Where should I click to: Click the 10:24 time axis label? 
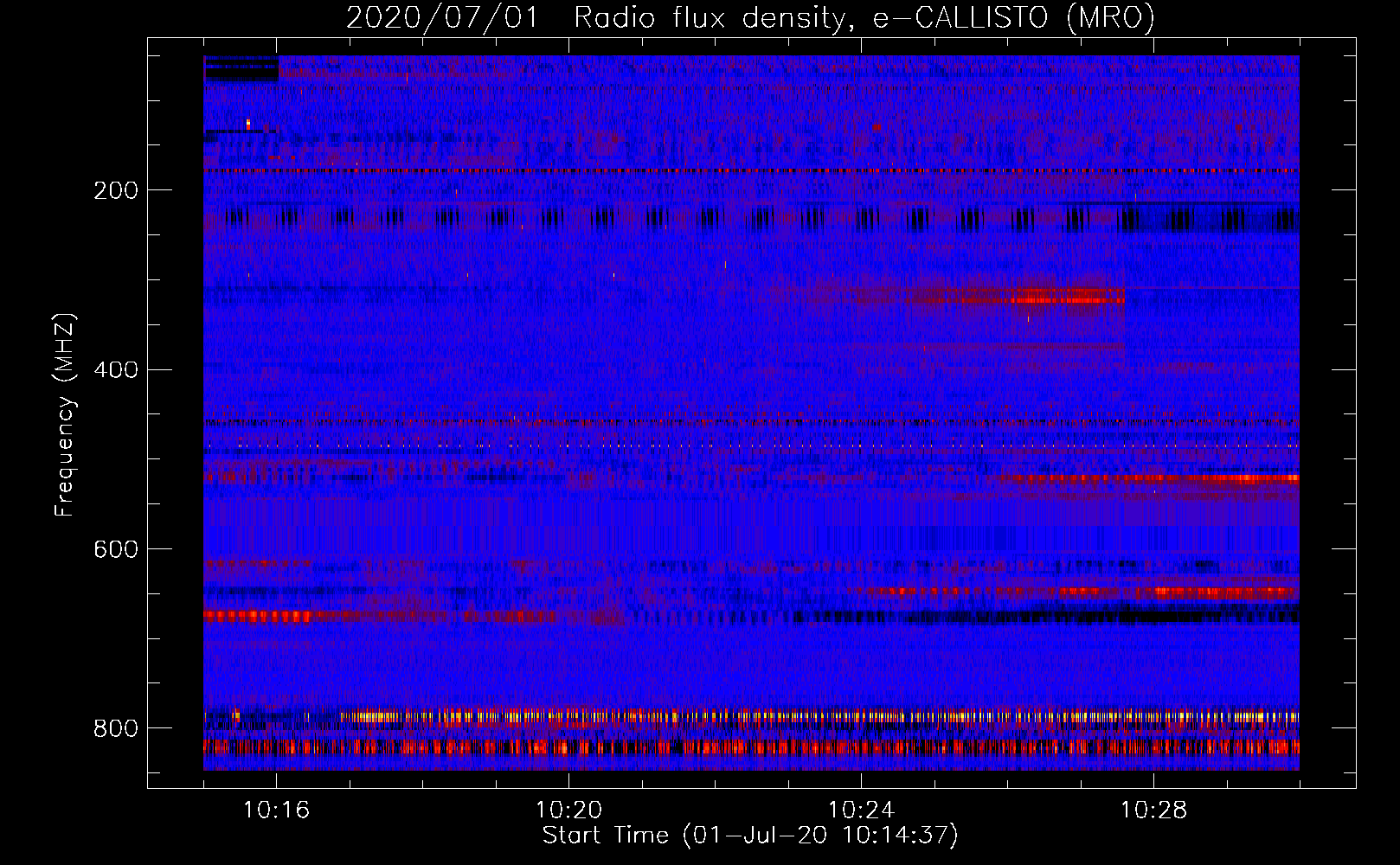click(x=862, y=811)
